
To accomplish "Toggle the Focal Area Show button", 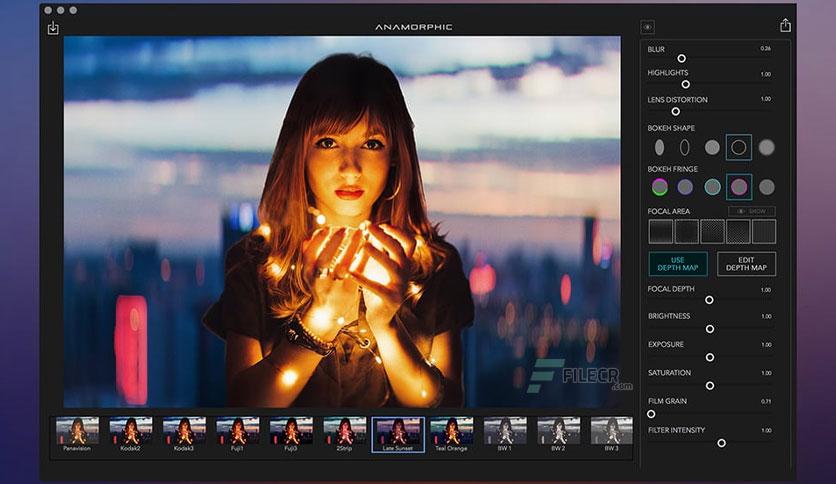I will click(x=752, y=211).
